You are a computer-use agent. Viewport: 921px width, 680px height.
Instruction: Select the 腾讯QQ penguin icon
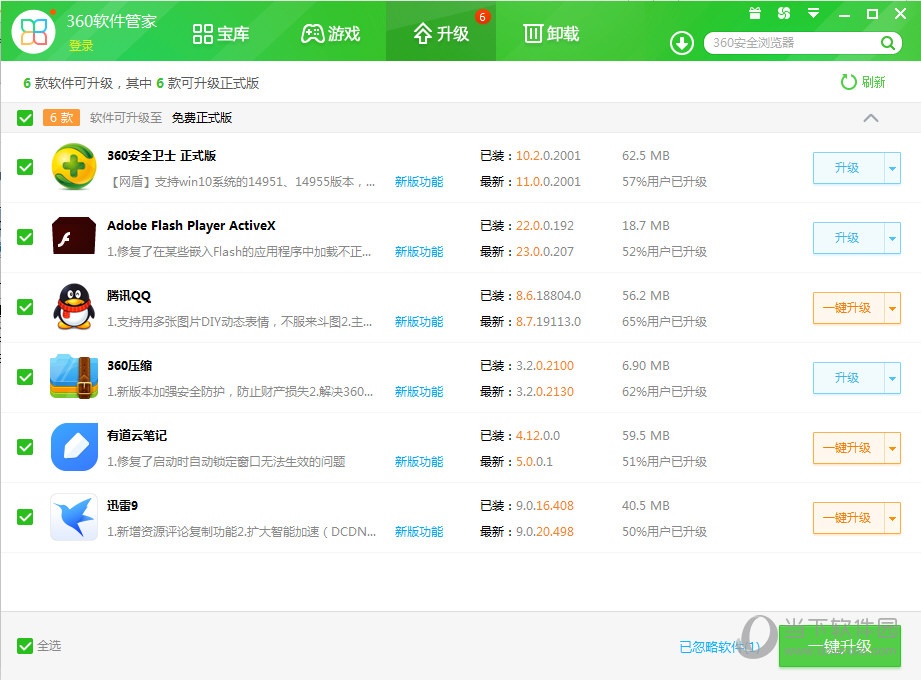point(73,307)
